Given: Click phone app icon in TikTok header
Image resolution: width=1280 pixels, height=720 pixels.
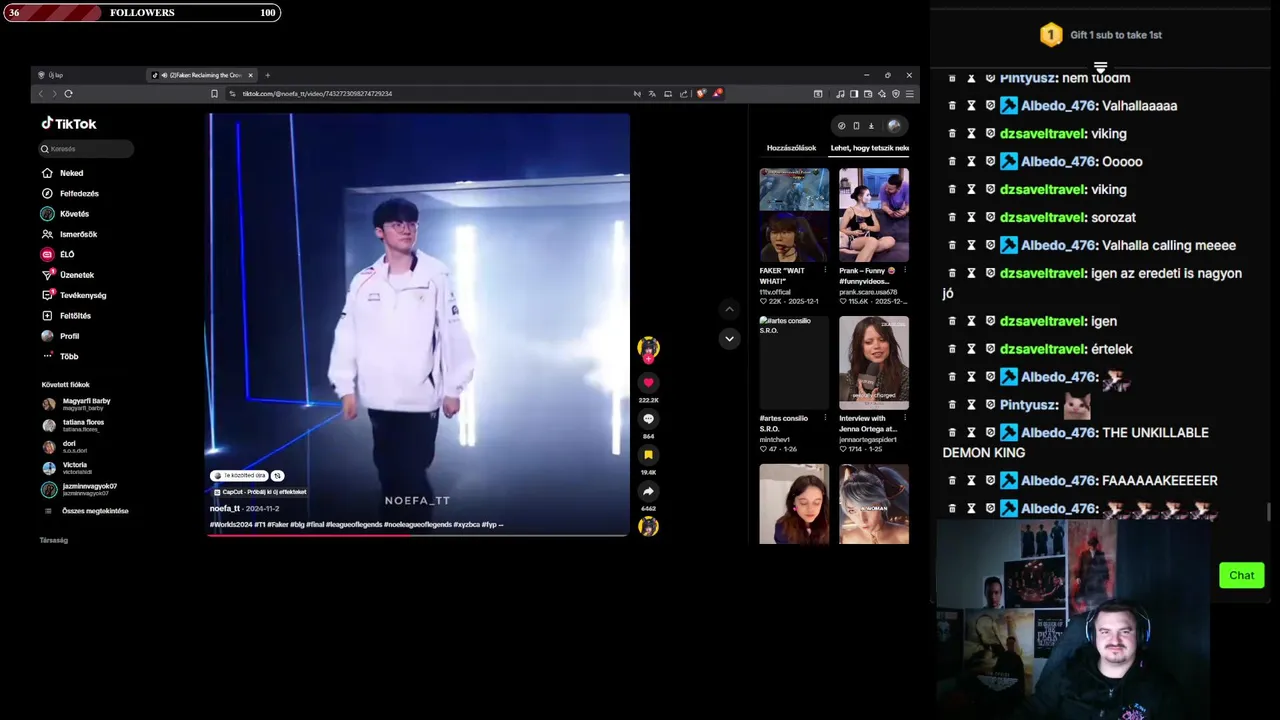Looking at the screenshot, I should coord(856,126).
